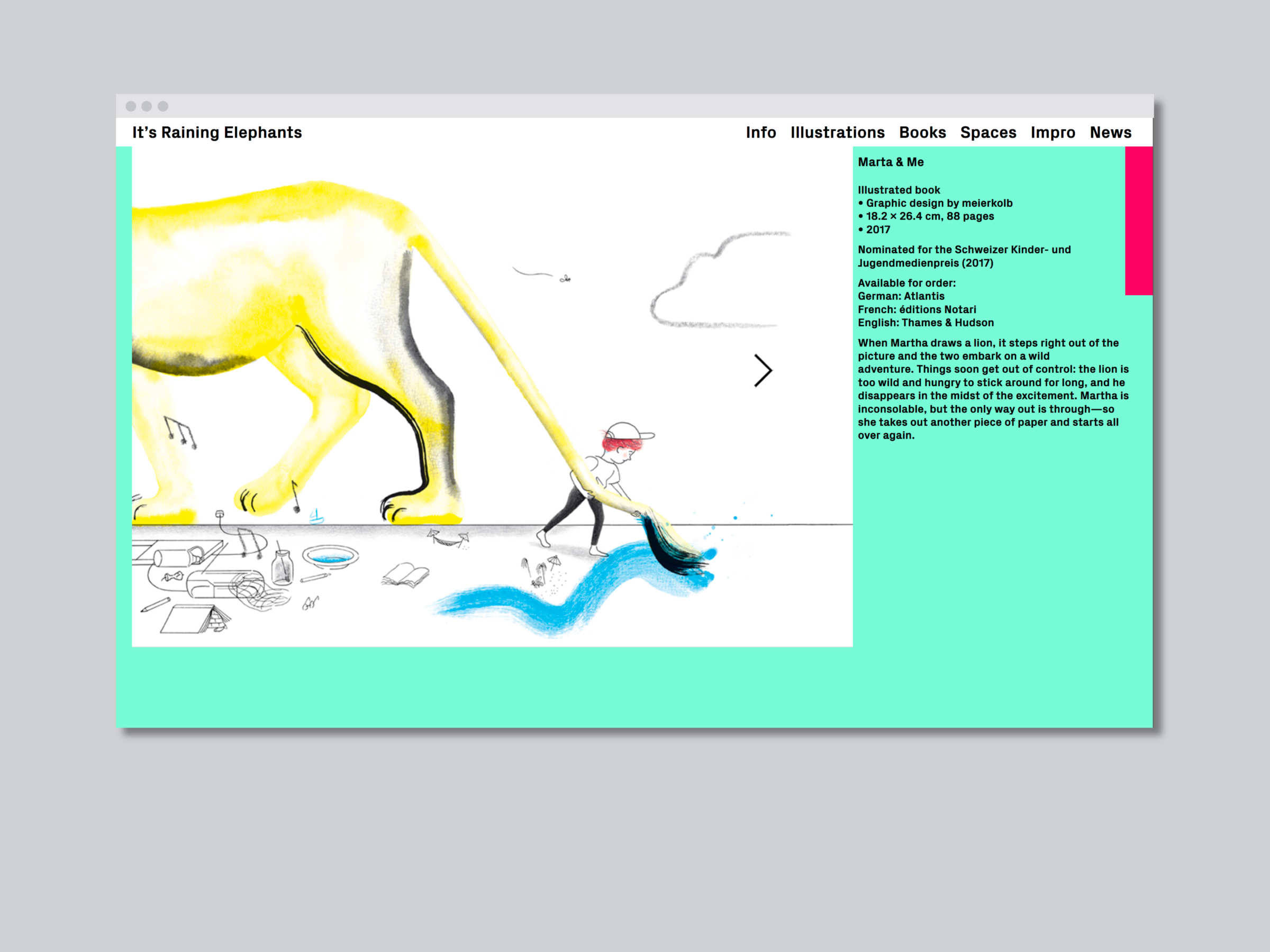This screenshot has height=952, width=1270.
Task: Click the Marta & Me heading
Action: click(891, 162)
